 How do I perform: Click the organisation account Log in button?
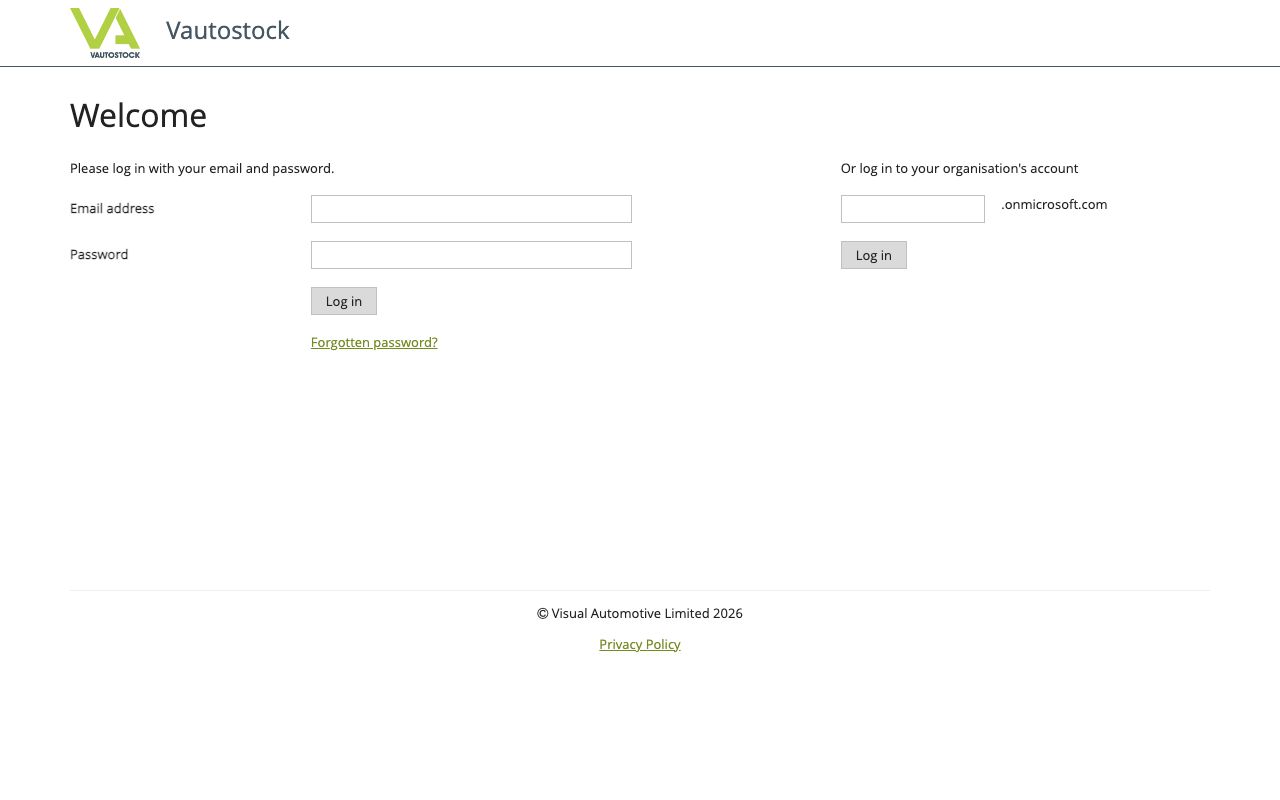pos(874,255)
